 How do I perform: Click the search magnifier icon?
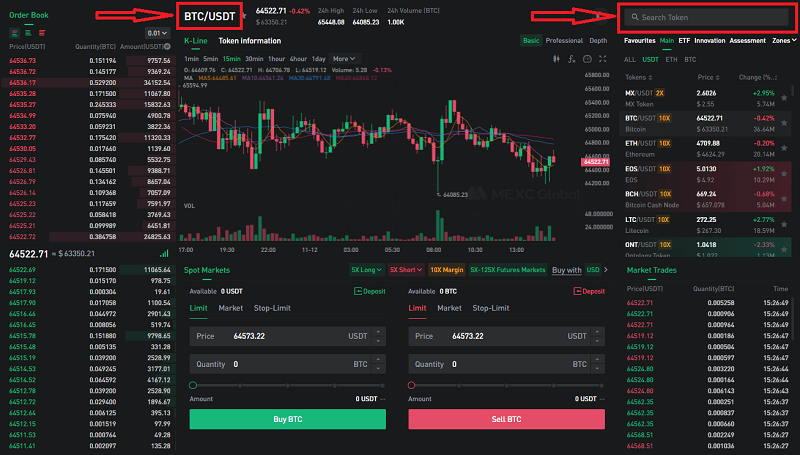[635, 17]
